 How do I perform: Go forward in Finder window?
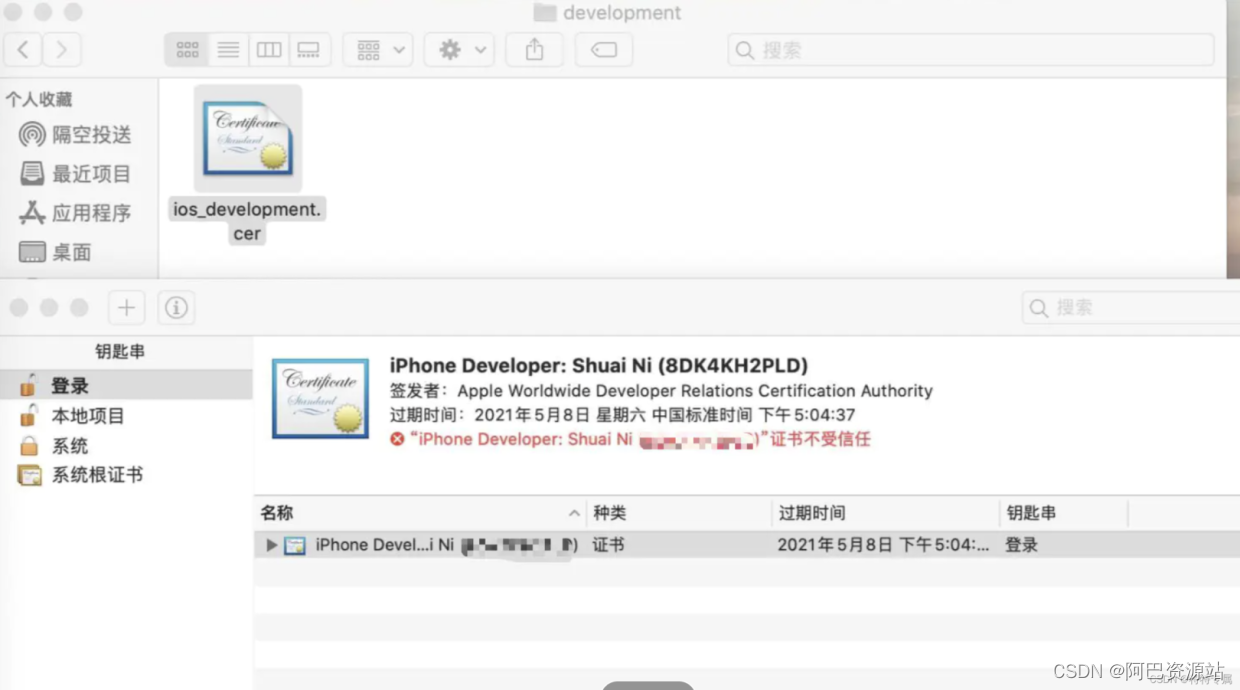[61, 49]
